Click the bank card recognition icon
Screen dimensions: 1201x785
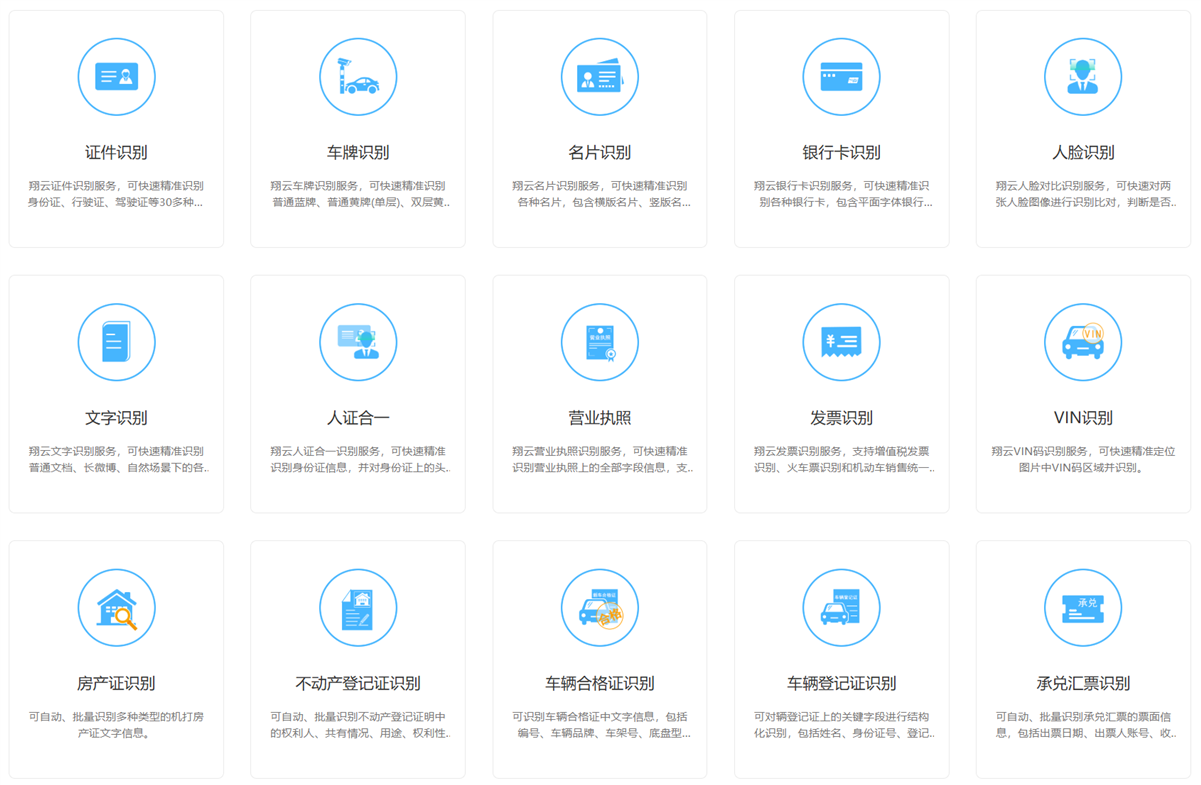pos(841,77)
